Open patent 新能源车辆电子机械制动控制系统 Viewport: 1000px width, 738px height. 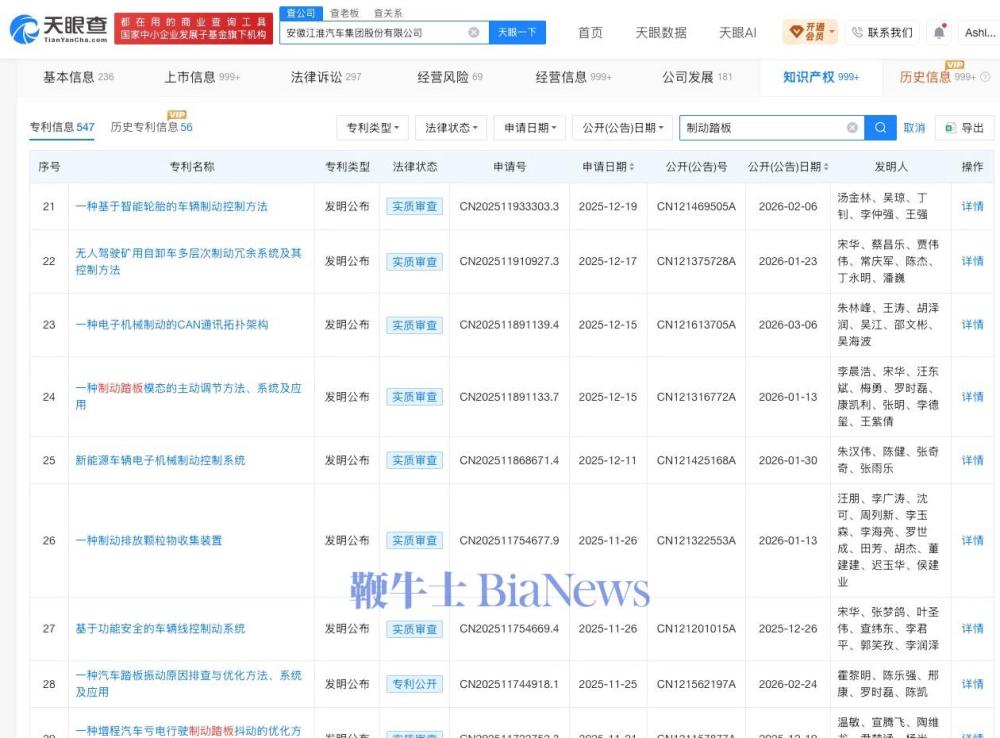click(x=160, y=461)
